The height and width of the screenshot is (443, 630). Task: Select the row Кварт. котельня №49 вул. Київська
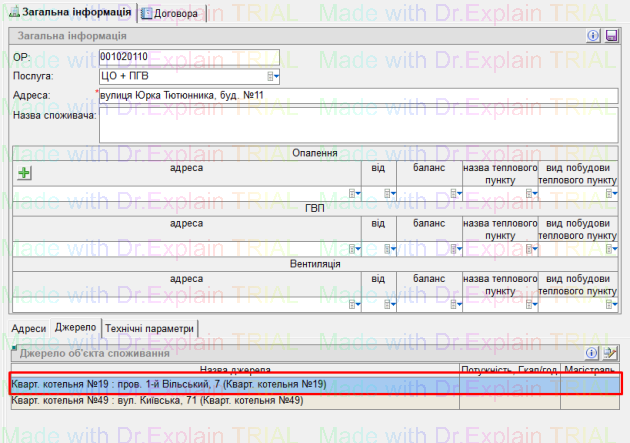click(230, 400)
